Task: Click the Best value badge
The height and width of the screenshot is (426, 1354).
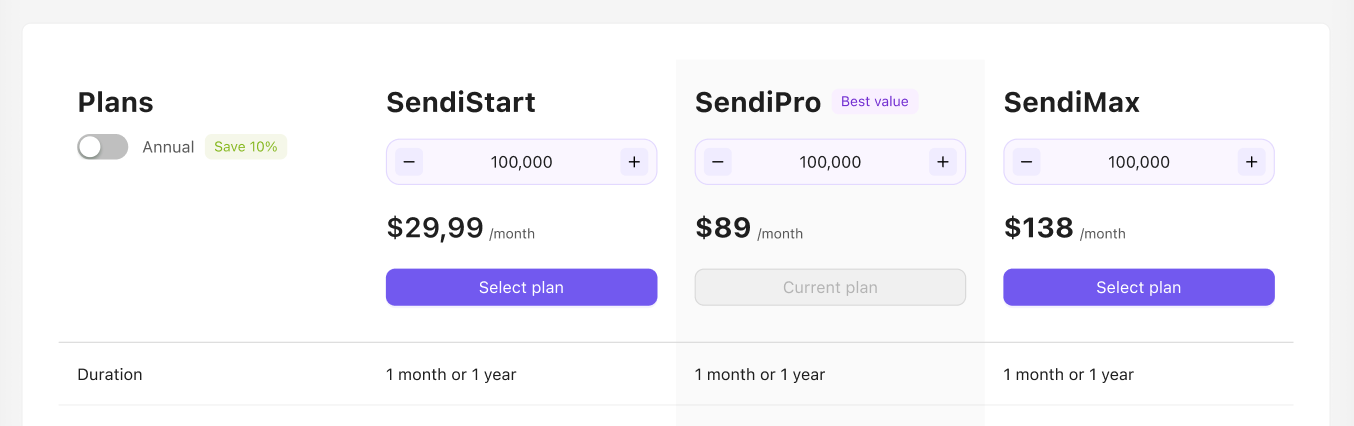Action: (875, 101)
